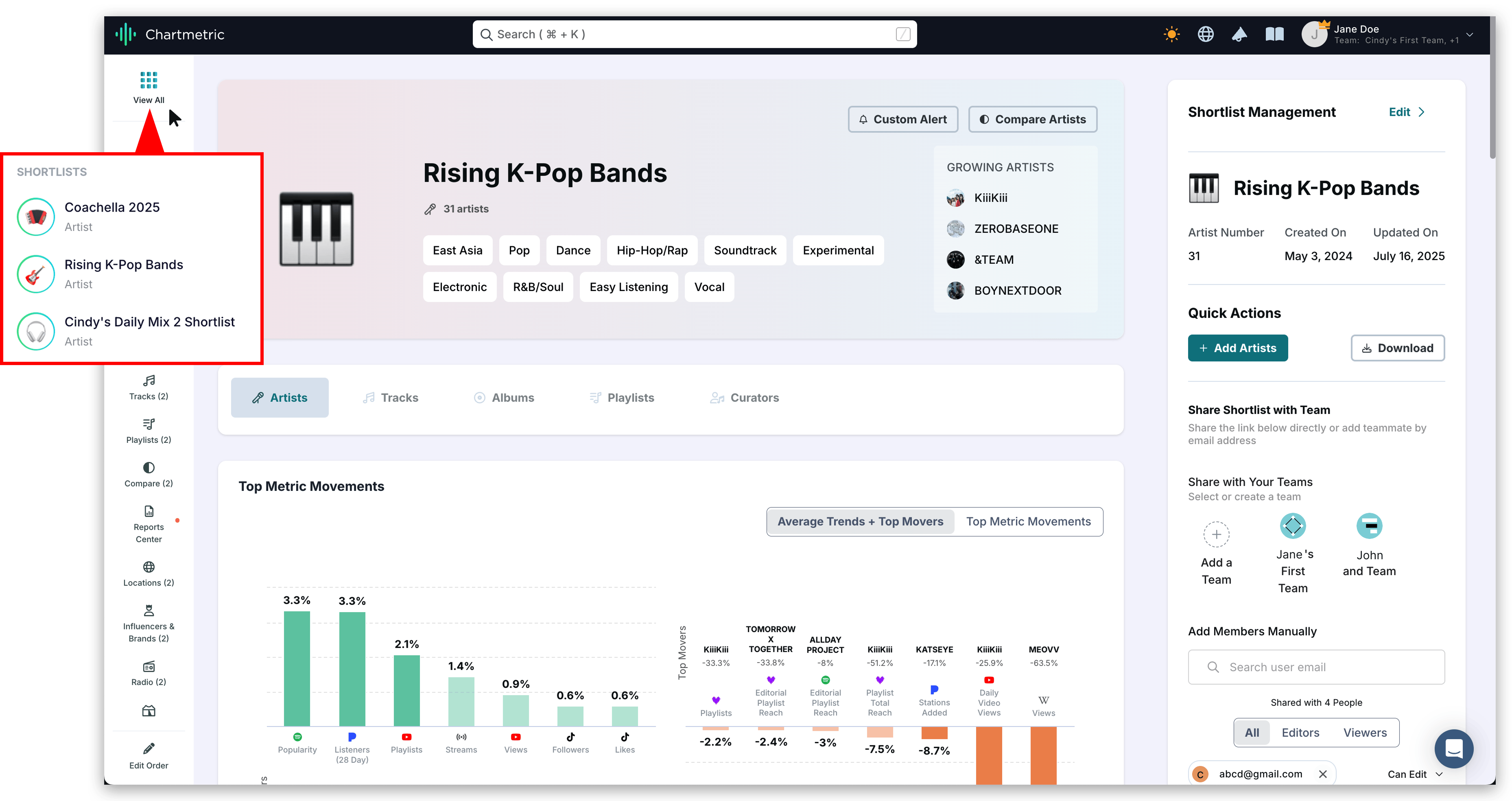Screen dimensions: 1512x801
Task: Open the chat support bubble
Action: pyautogui.click(x=1453, y=748)
